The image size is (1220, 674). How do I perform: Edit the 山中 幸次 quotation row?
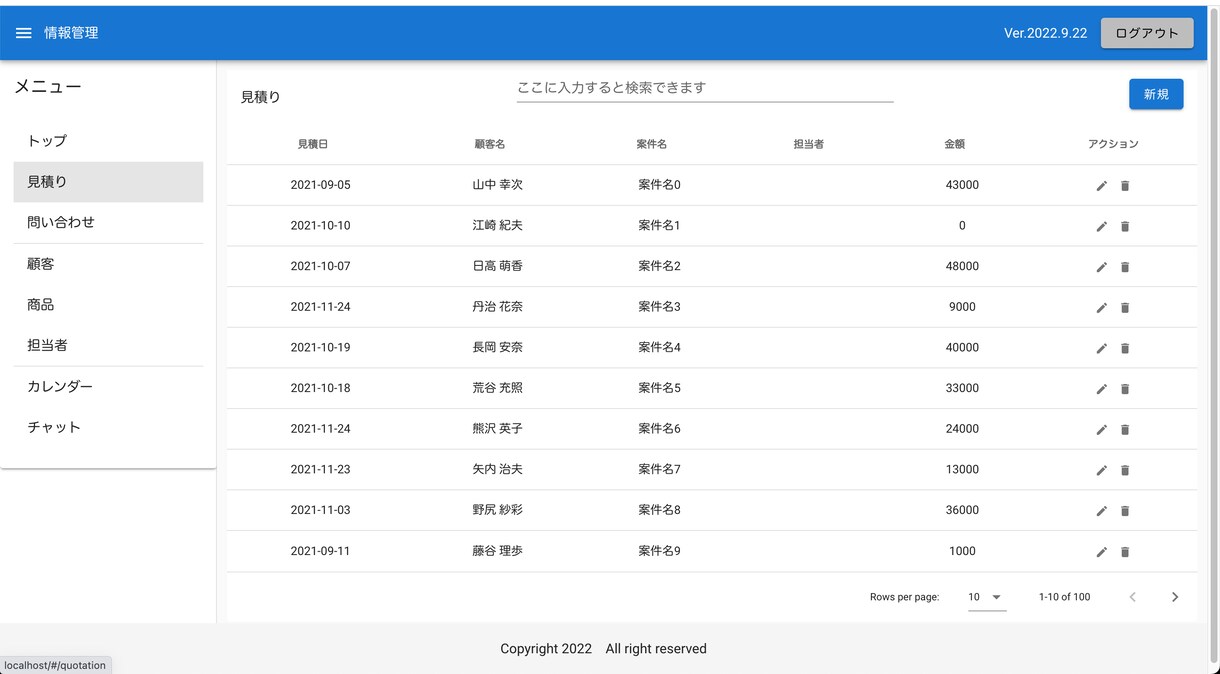(1101, 186)
